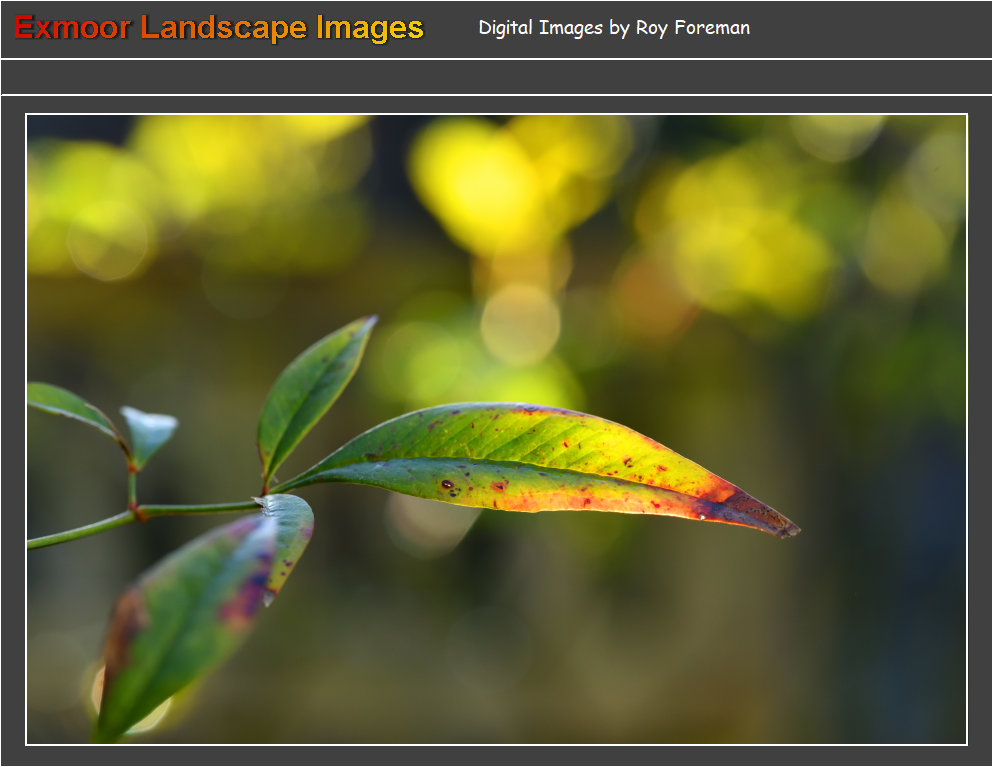Click the pale circular bokeh above the large leaf
993x767 pixels.
coord(520,322)
